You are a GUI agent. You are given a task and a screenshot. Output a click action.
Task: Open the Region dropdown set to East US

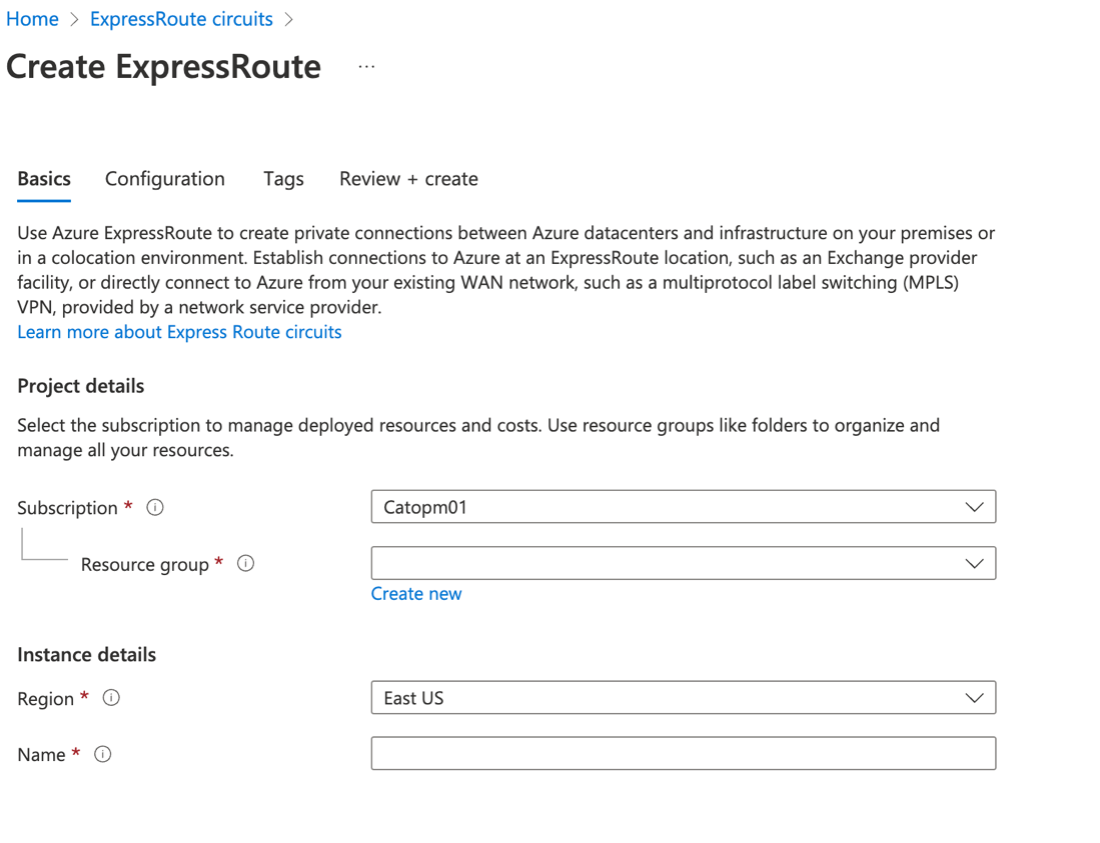point(683,698)
